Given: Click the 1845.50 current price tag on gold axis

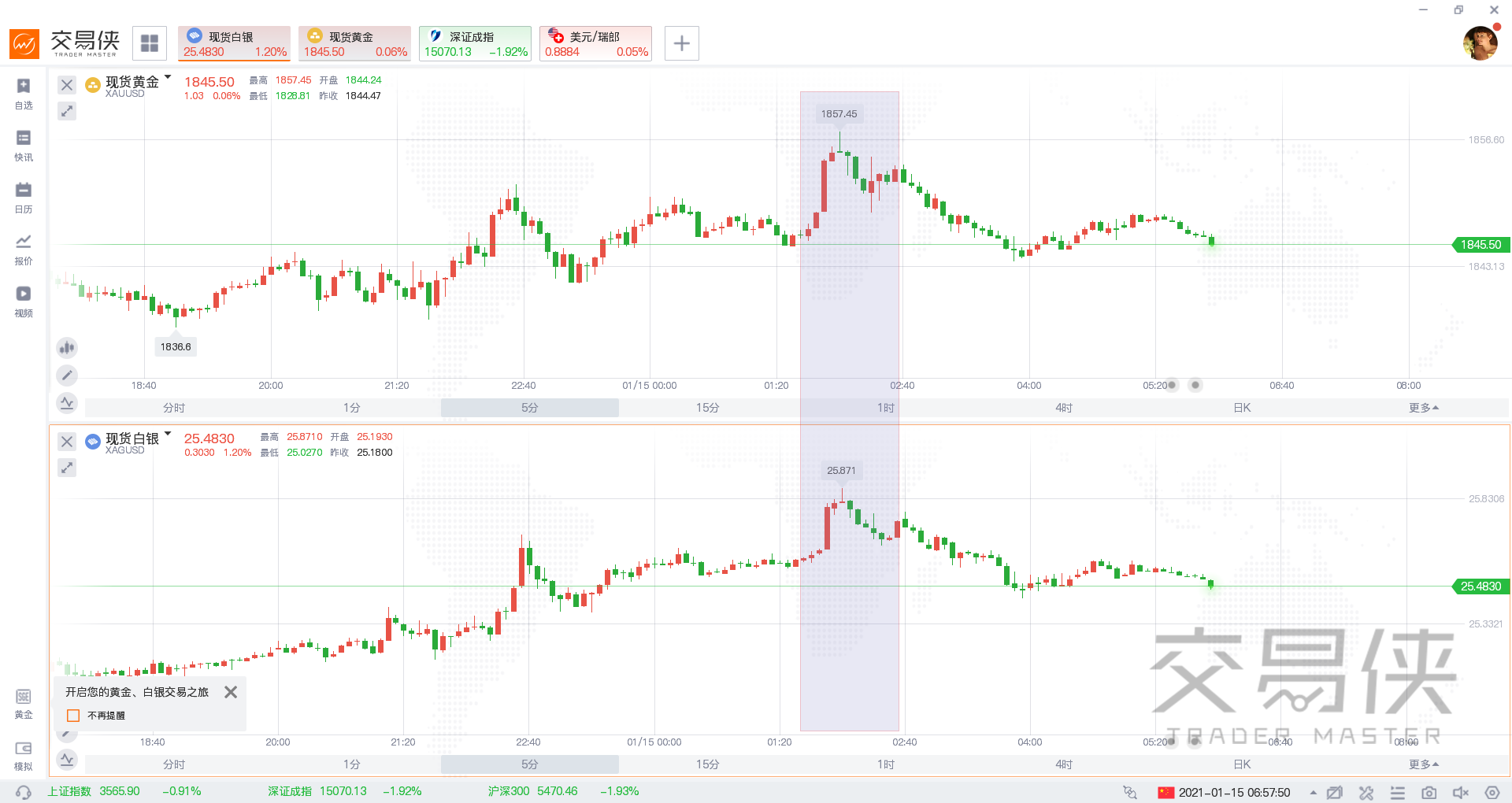Looking at the screenshot, I should [x=1480, y=245].
